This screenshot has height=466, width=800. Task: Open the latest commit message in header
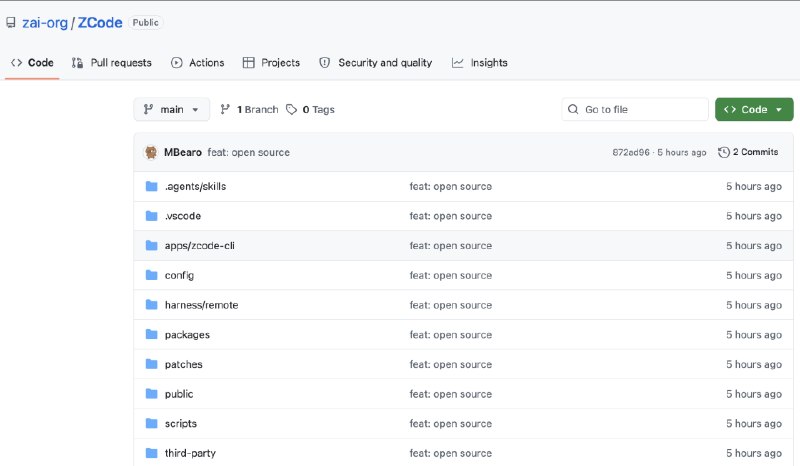[248, 152]
